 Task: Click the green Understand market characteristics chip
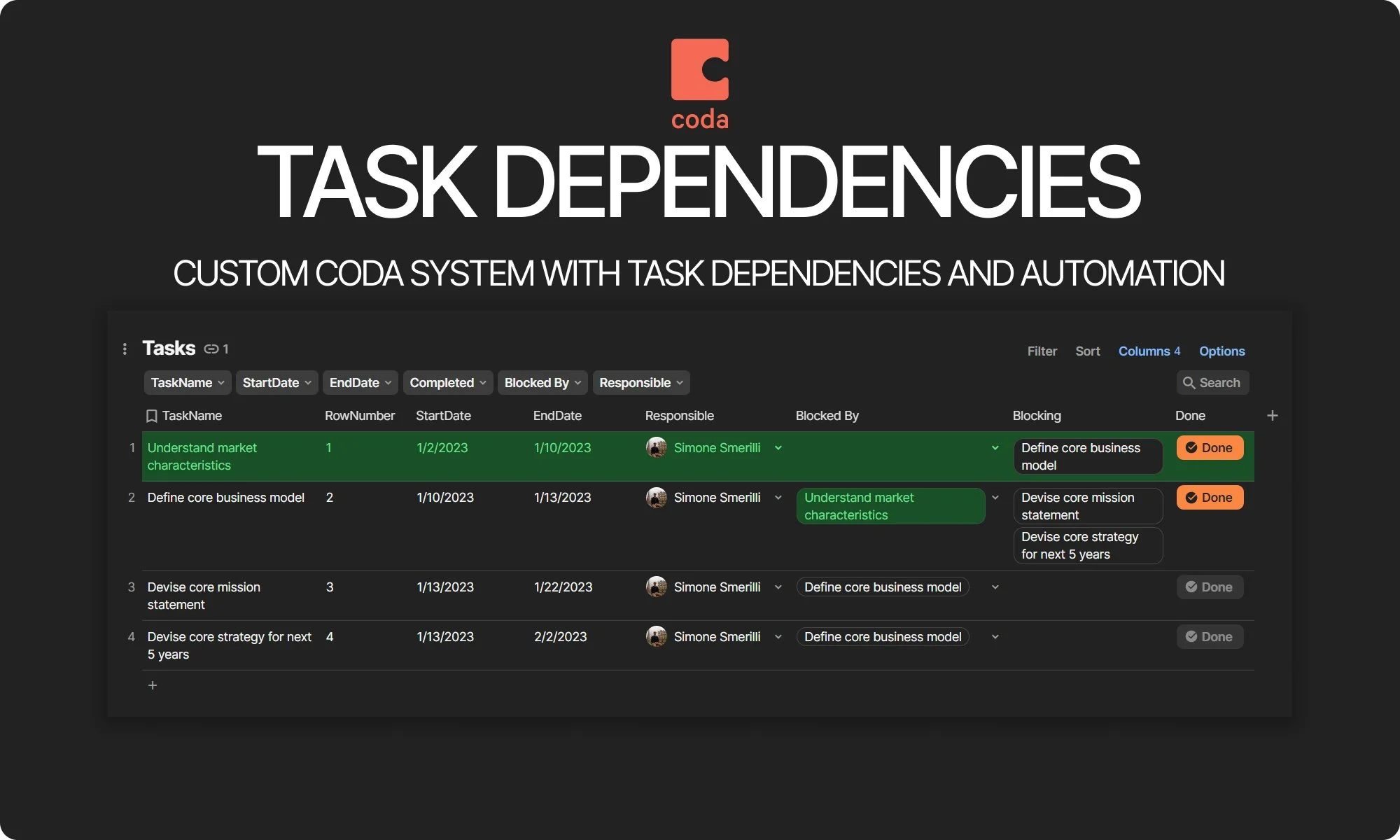pos(890,506)
